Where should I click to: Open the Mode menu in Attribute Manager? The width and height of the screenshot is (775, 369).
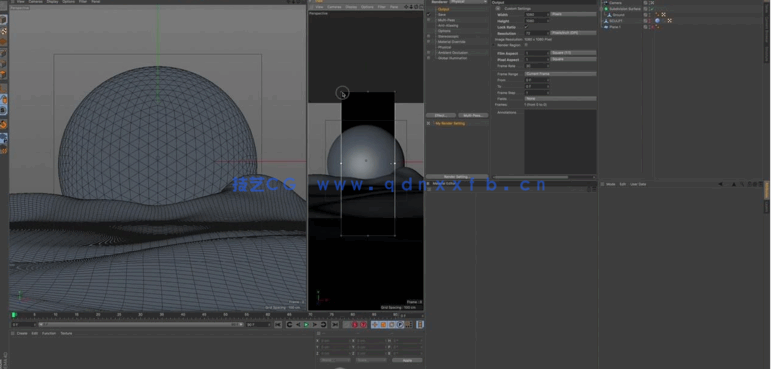tap(610, 184)
